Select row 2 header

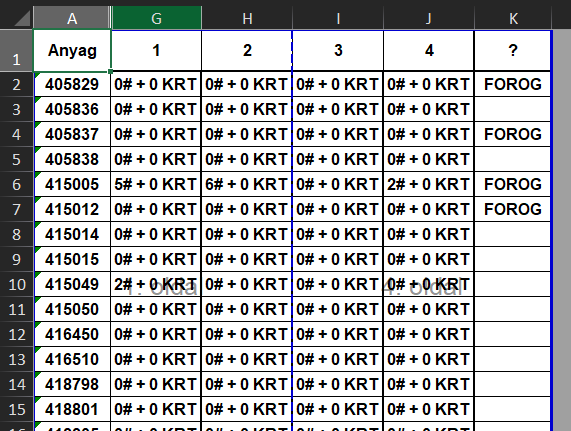pos(16,84)
